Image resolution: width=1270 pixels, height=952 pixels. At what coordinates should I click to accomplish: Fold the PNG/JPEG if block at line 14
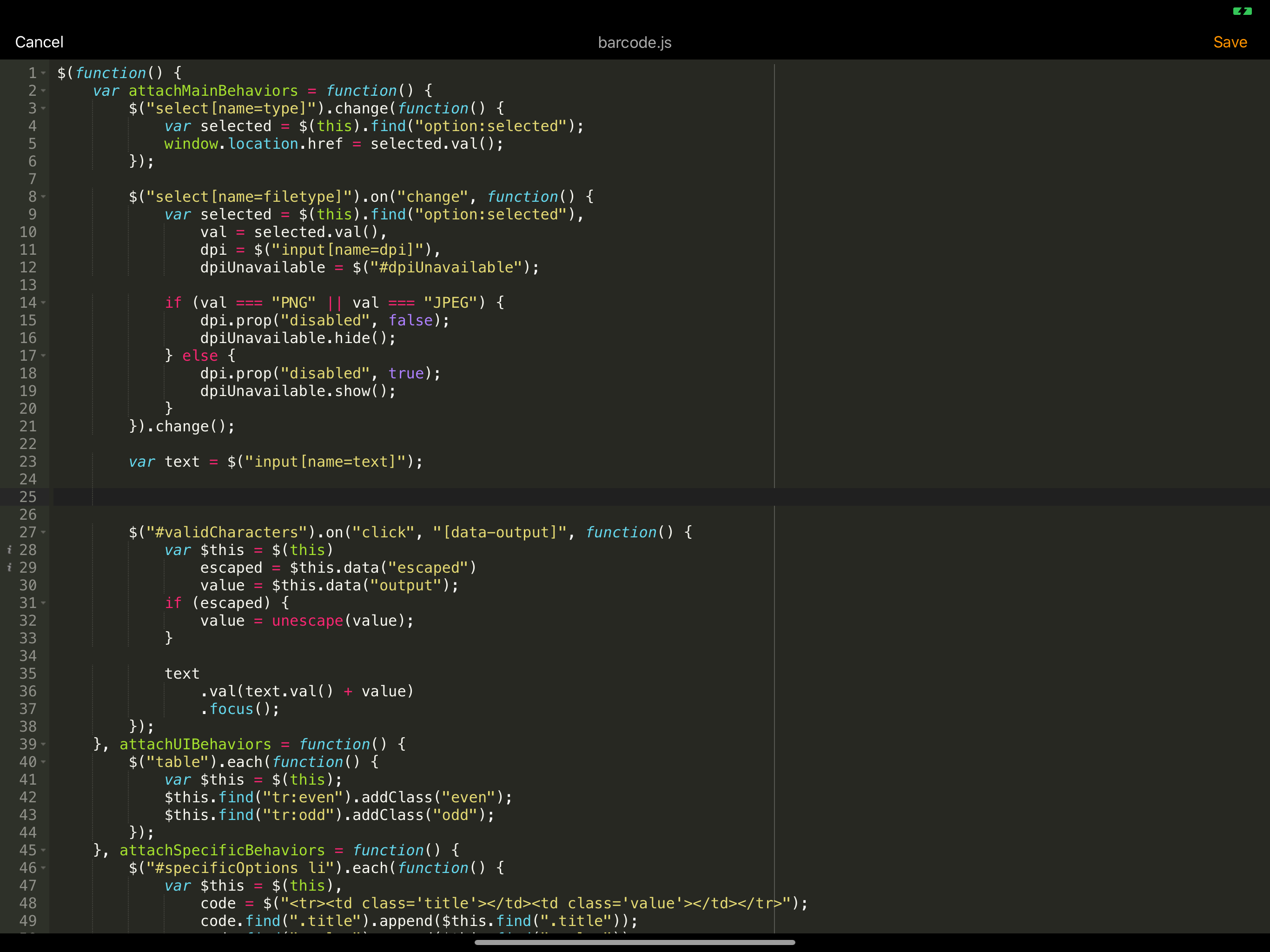(44, 303)
